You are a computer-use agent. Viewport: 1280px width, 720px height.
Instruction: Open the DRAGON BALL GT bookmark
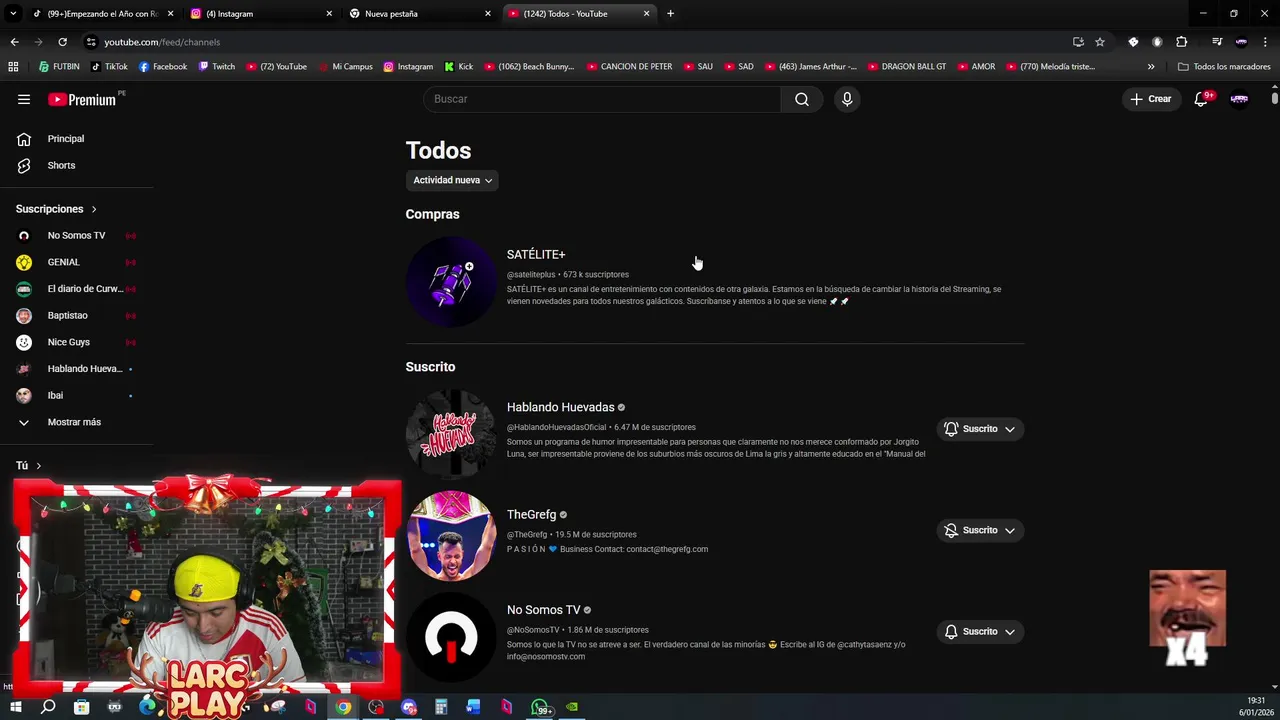coord(907,67)
